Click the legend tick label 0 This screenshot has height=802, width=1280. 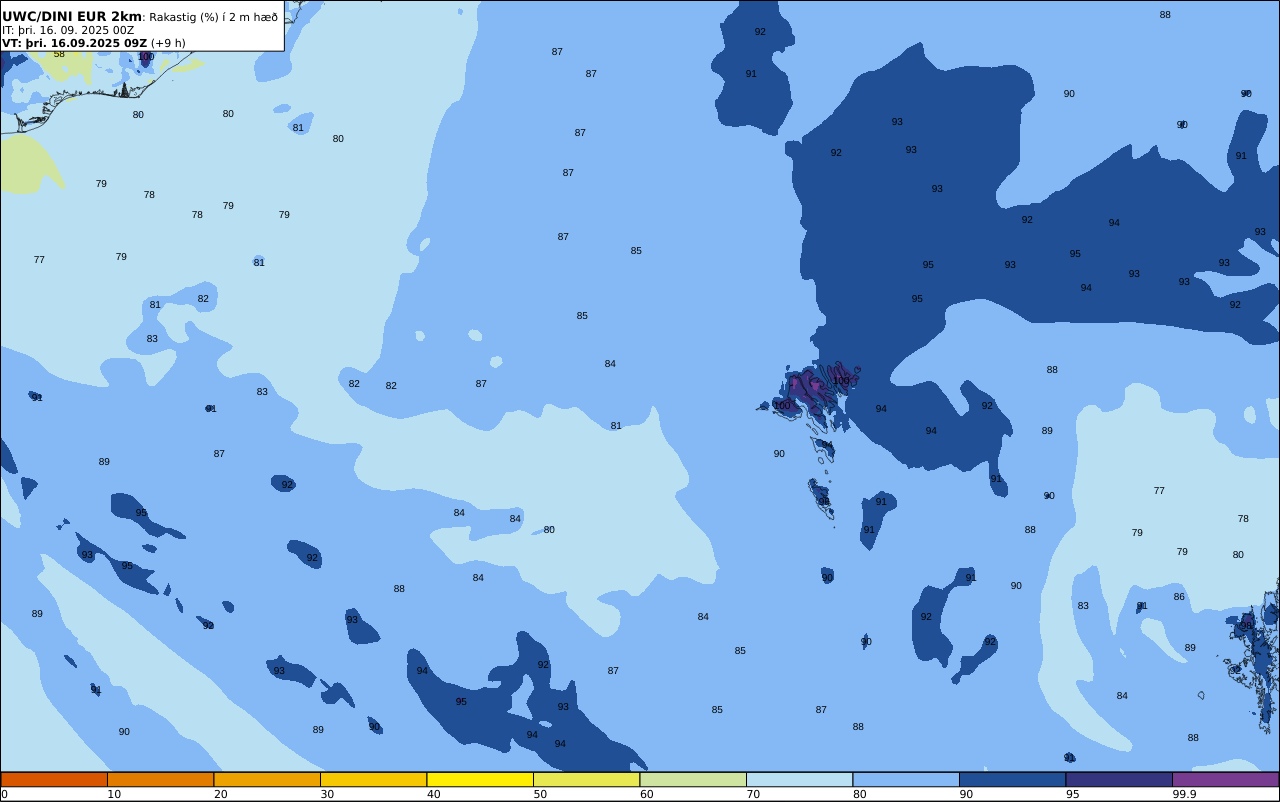(x=4, y=794)
